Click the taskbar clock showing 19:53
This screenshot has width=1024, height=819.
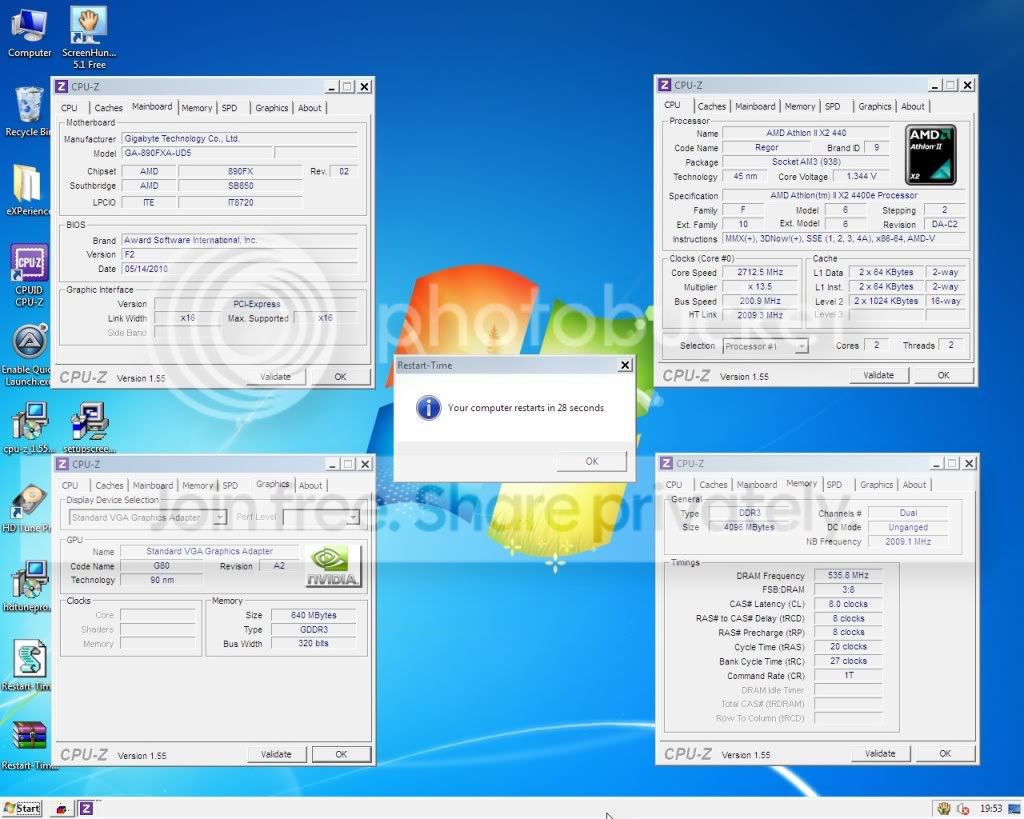[x=991, y=809]
